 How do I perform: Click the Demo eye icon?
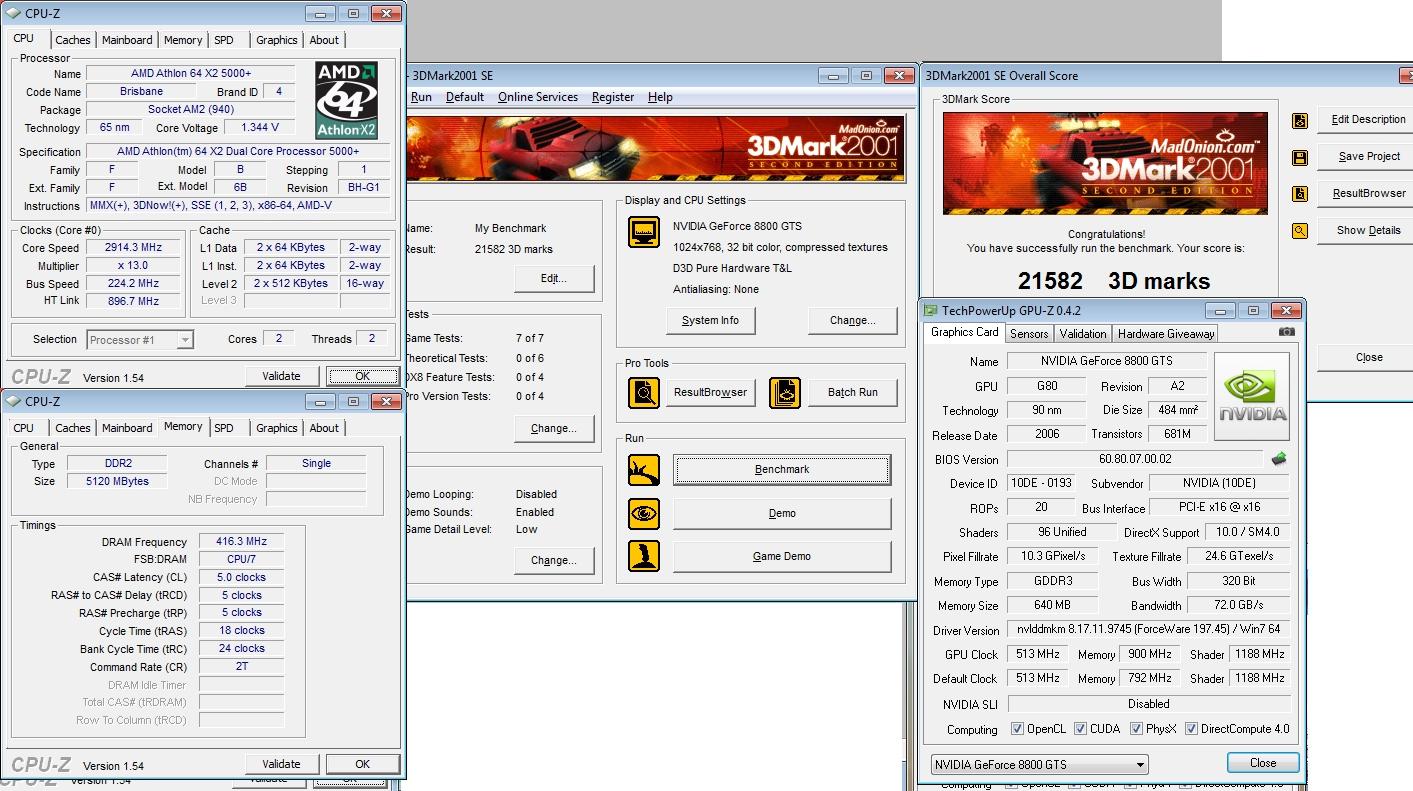[x=644, y=513]
